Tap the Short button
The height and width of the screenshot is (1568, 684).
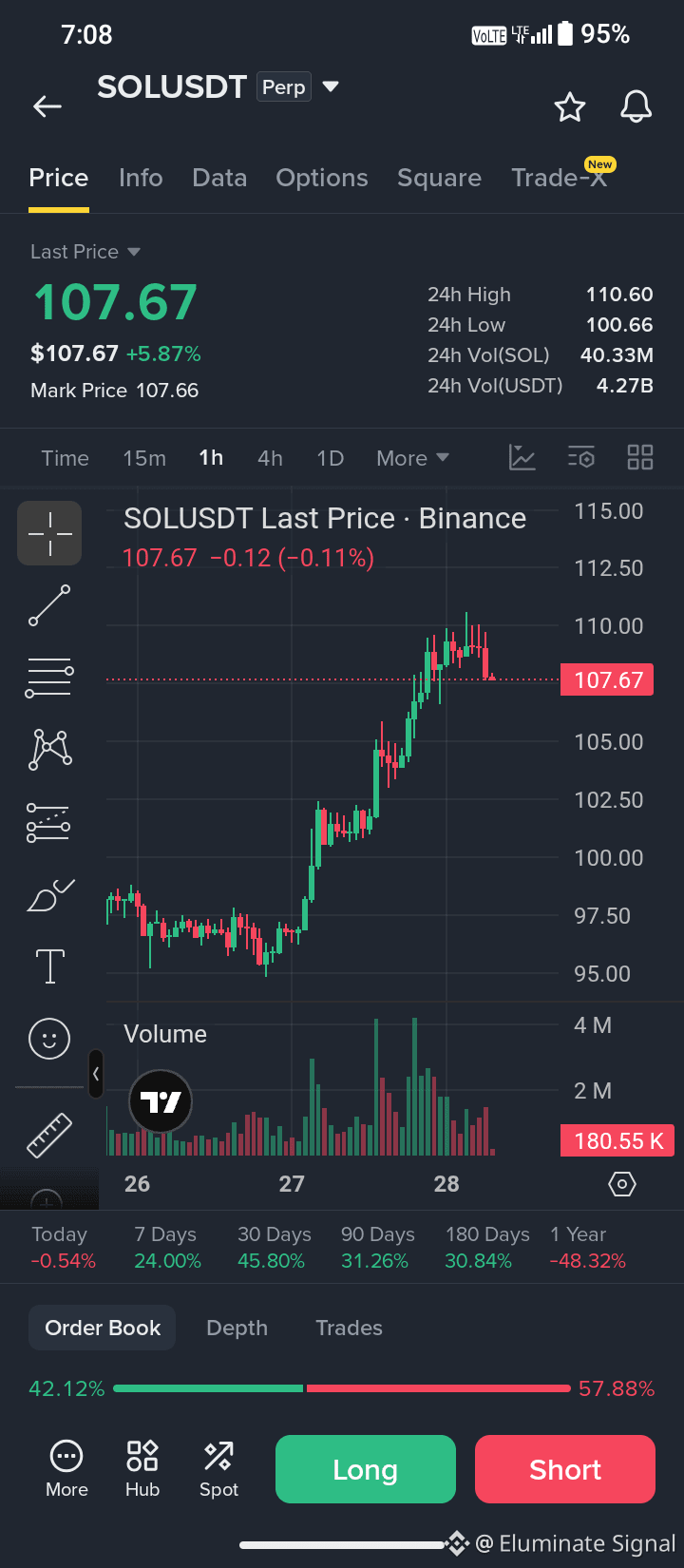[565, 1469]
